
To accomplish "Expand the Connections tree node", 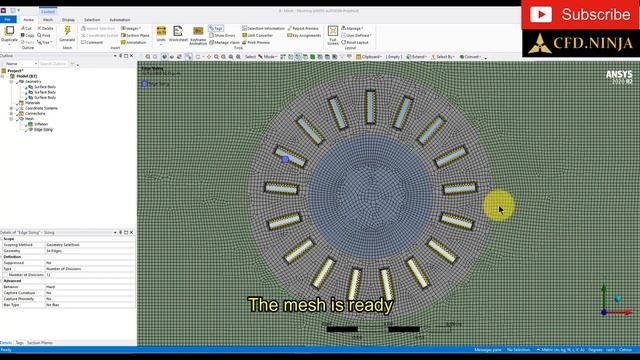I will tap(11, 113).
